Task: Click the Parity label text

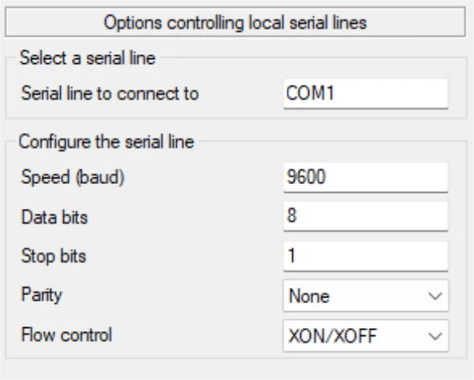Action: coord(42,295)
